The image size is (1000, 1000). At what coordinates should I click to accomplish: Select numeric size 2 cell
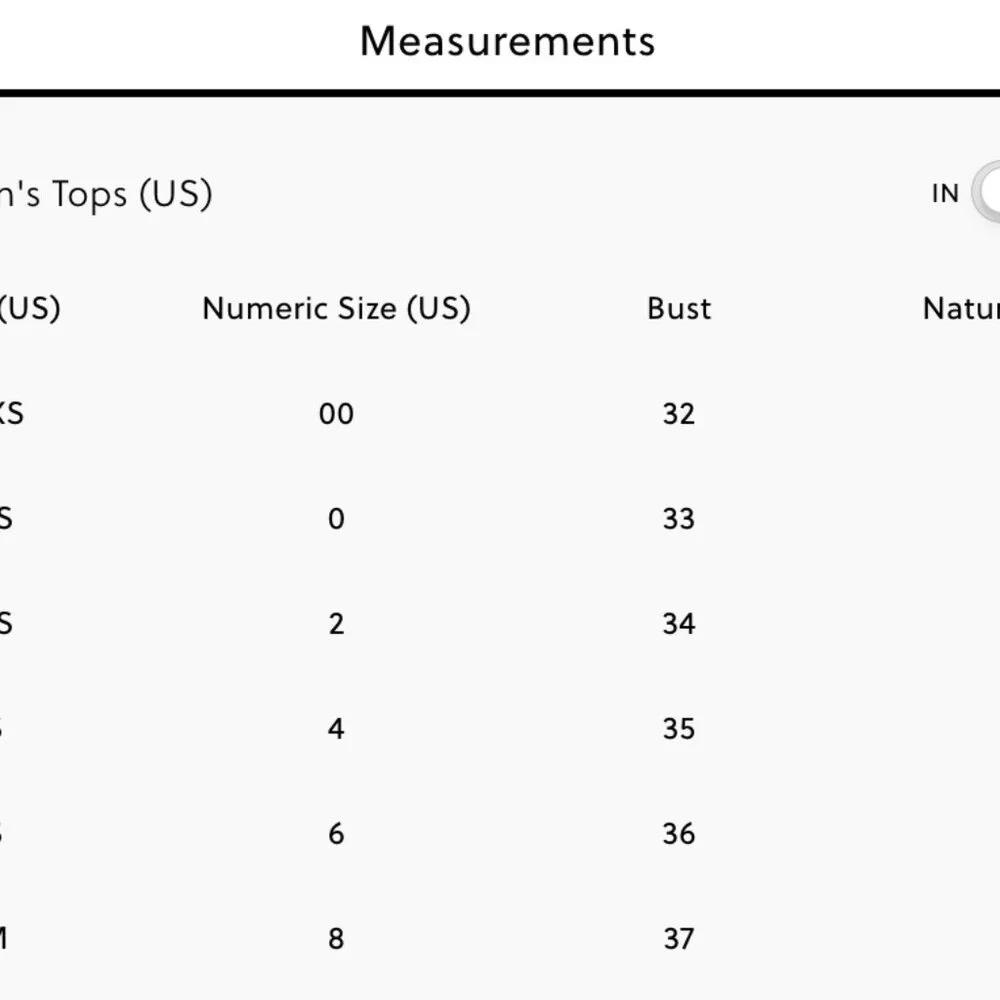tap(336, 624)
